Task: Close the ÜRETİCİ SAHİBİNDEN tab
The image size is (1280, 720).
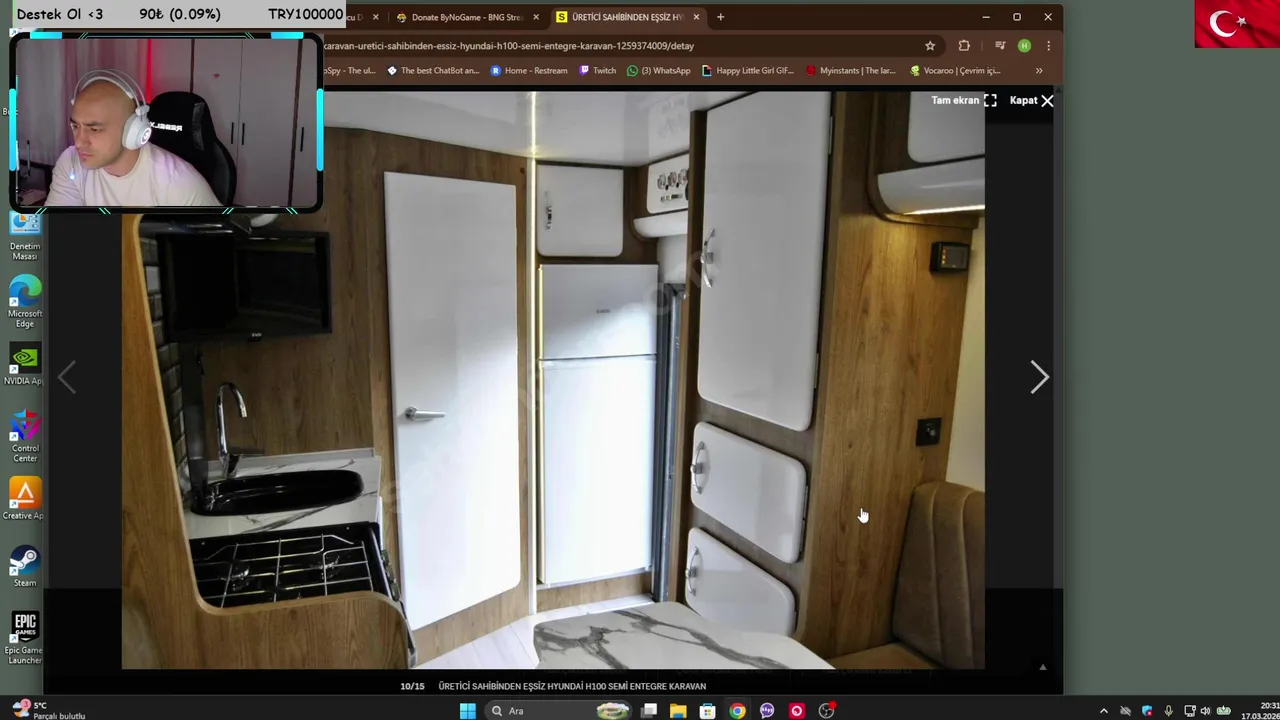Action: [696, 17]
